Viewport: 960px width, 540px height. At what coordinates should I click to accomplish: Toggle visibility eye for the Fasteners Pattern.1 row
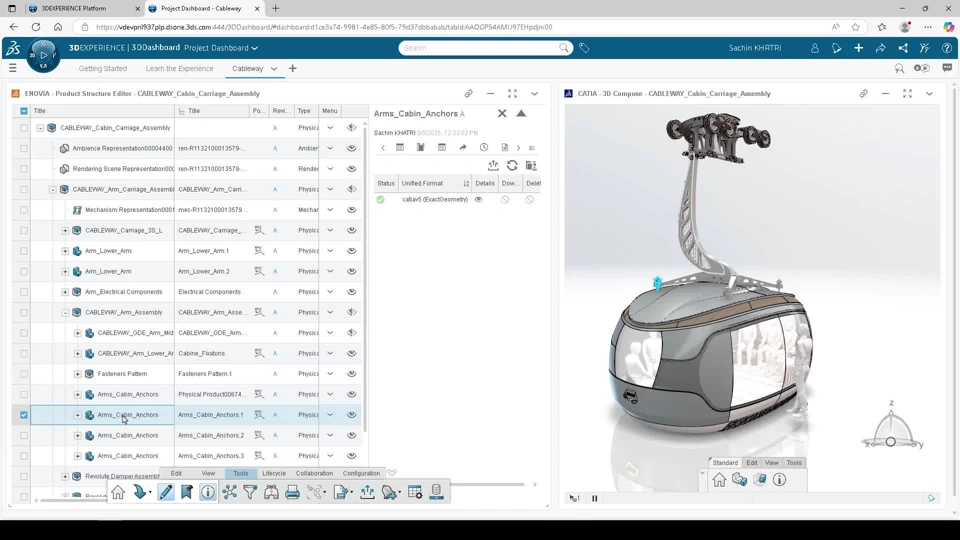351,374
